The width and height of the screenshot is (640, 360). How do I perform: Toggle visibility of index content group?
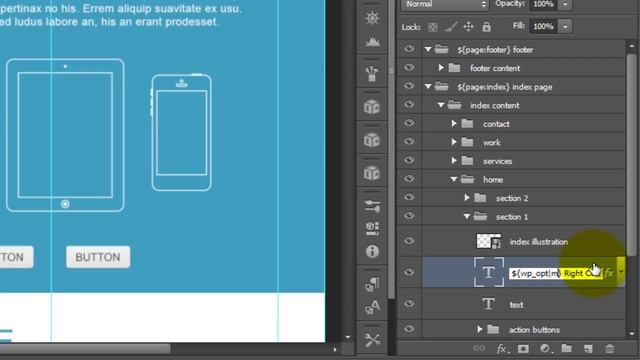click(409, 104)
